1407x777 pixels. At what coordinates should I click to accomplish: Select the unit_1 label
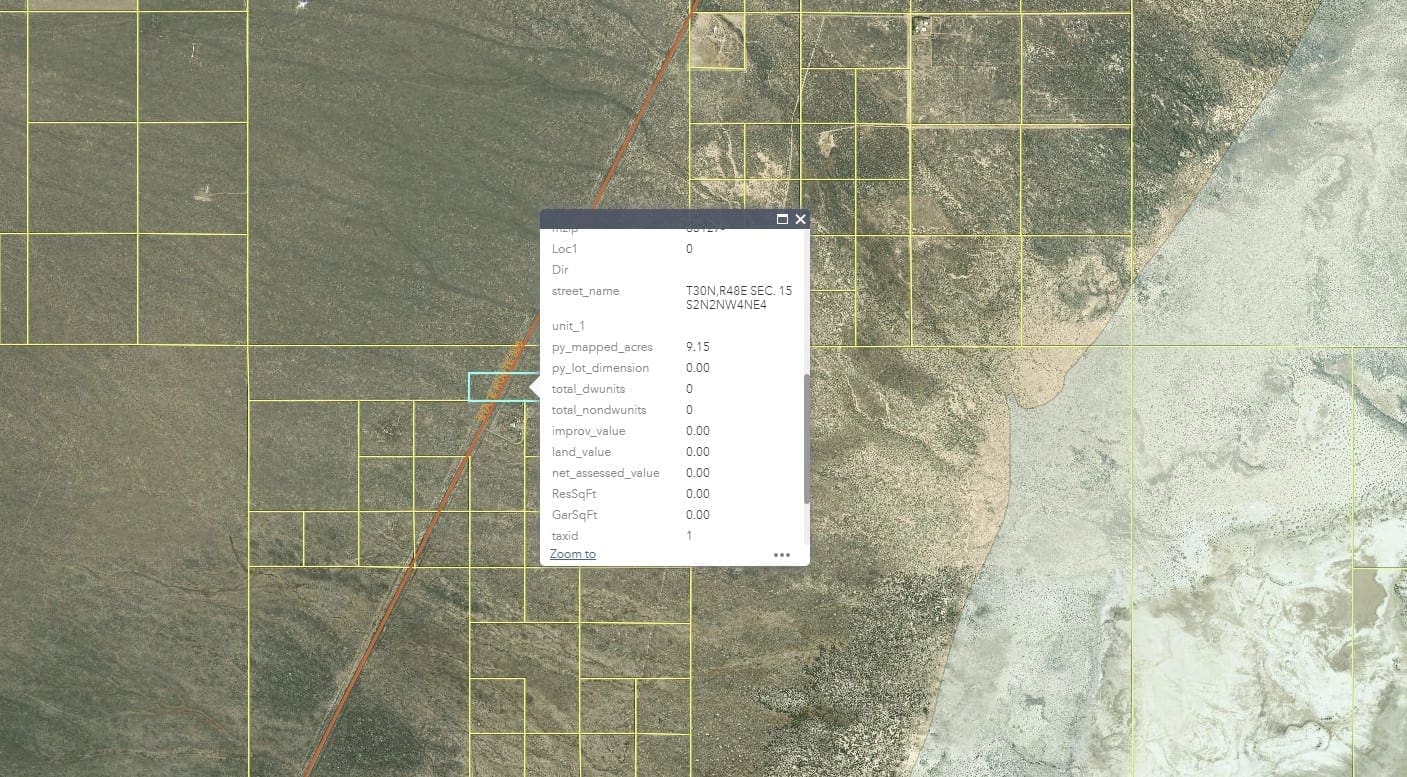tap(568, 326)
